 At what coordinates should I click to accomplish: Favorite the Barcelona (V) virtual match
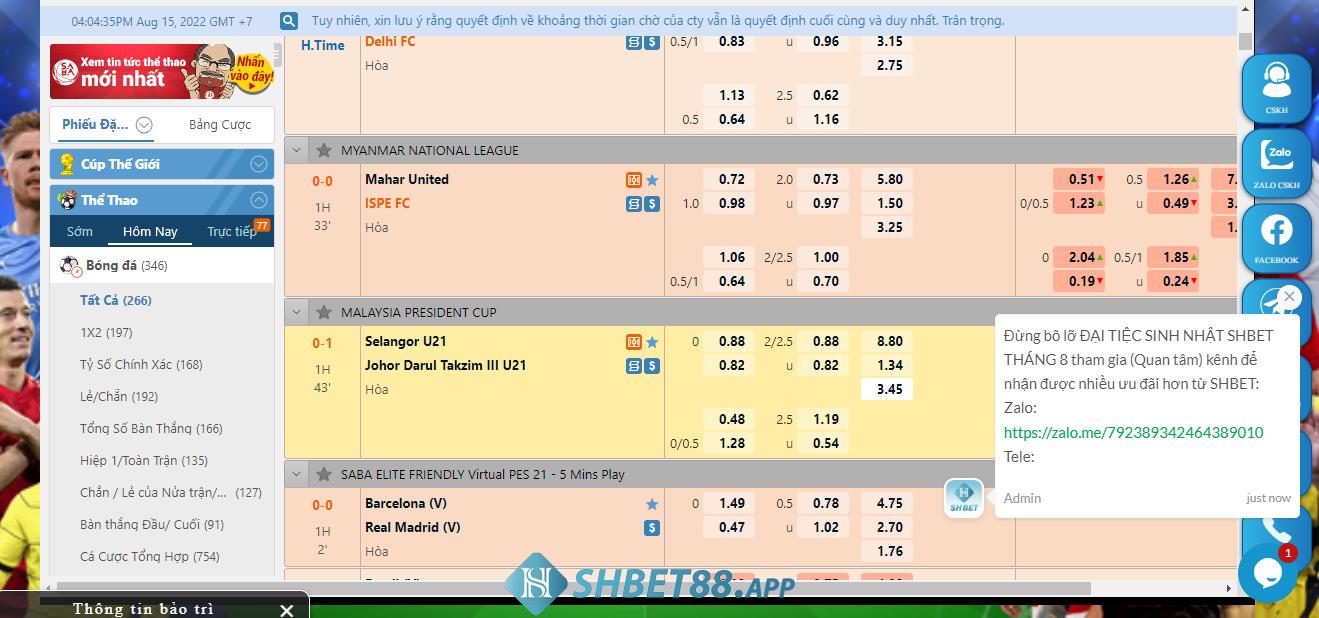coord(653,503)
